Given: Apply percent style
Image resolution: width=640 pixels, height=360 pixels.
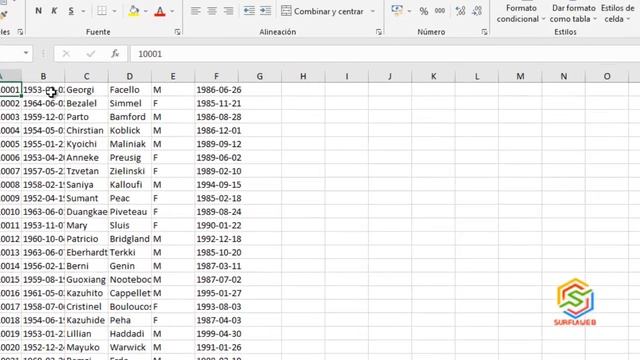Looking at the screenshot, I should (x=424, y=11).
